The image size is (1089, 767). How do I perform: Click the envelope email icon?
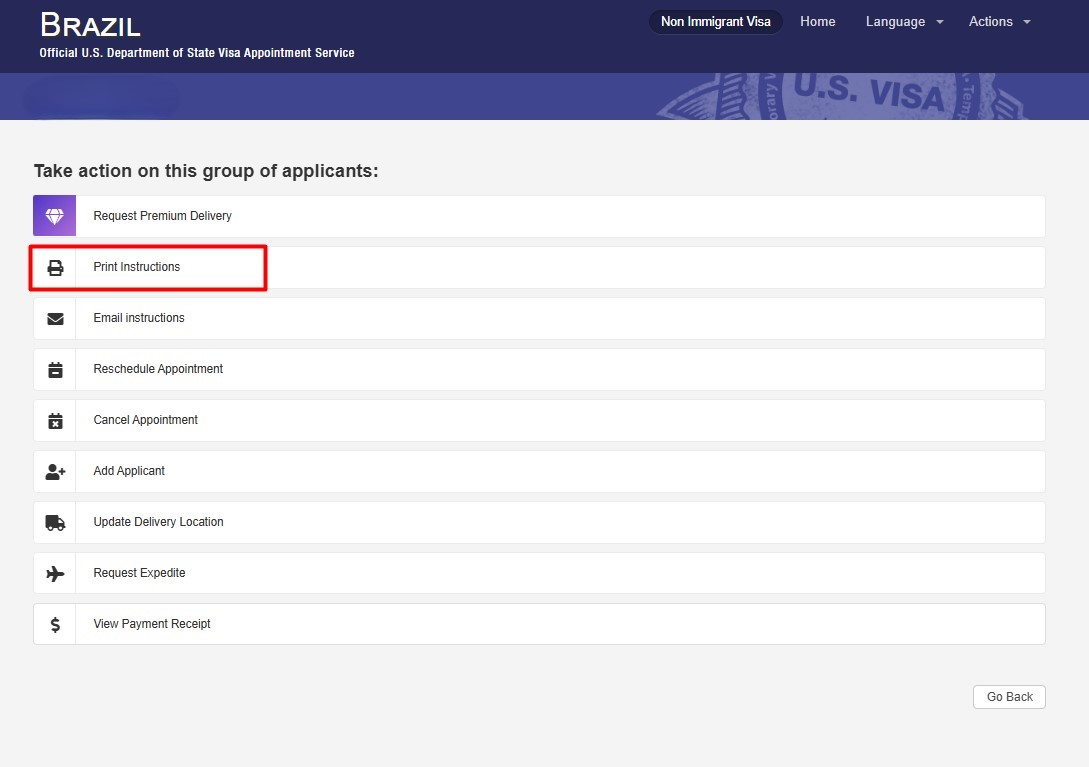pyautogui.click(x=55, y=319)
